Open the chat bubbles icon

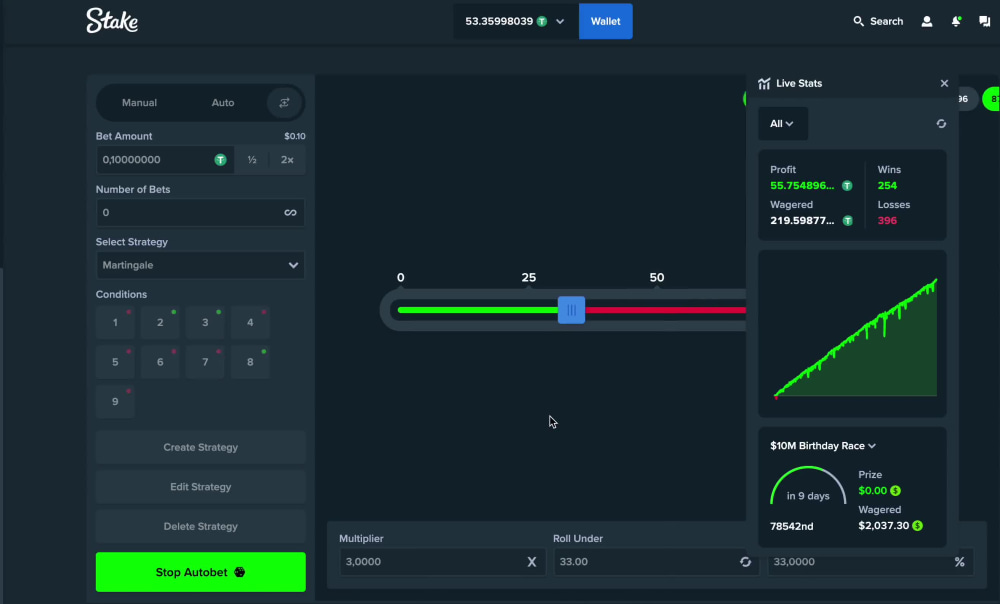pyautogui.click(x=985, y=21)
